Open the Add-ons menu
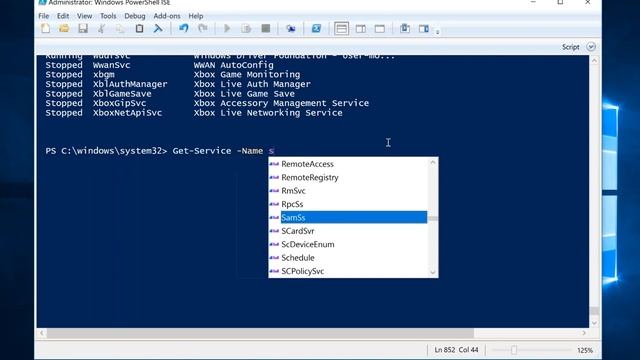This screenshot has height=360, width=640. [x=167, y=16]
